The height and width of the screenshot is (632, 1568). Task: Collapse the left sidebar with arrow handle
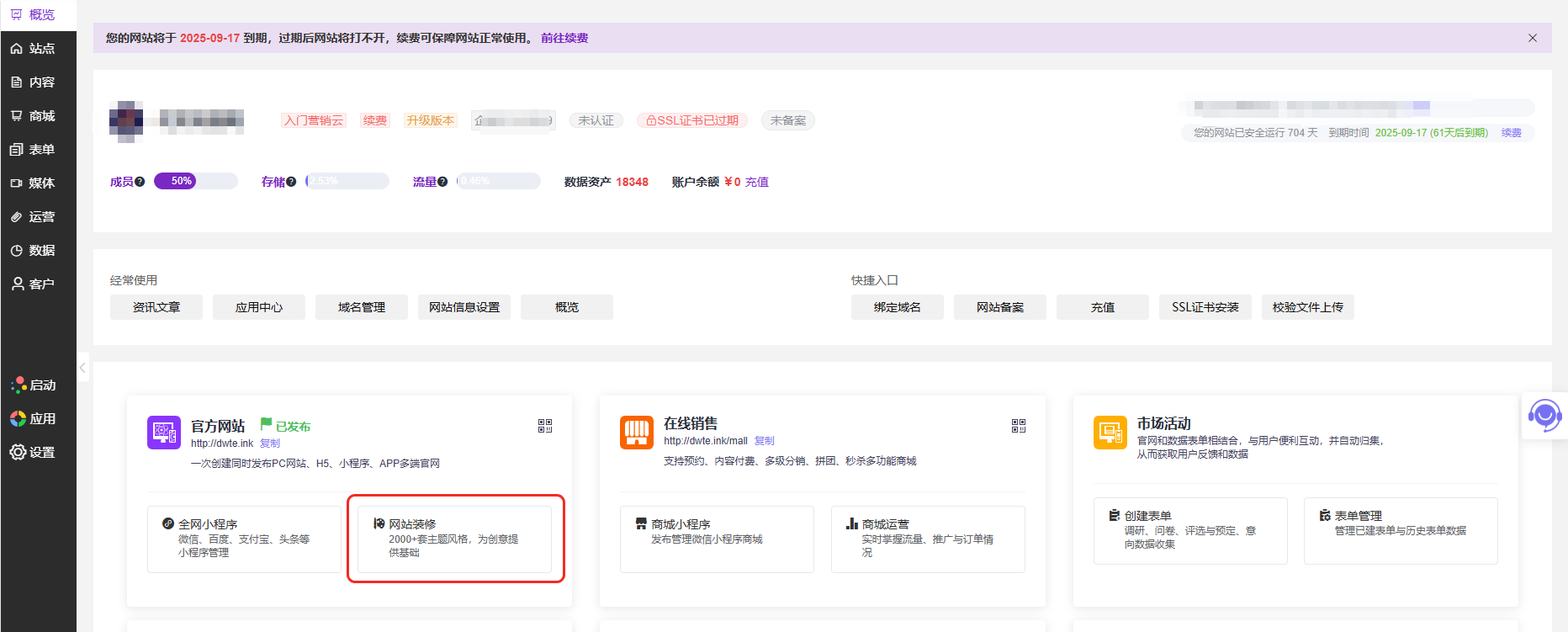click(x=82, y=368)
